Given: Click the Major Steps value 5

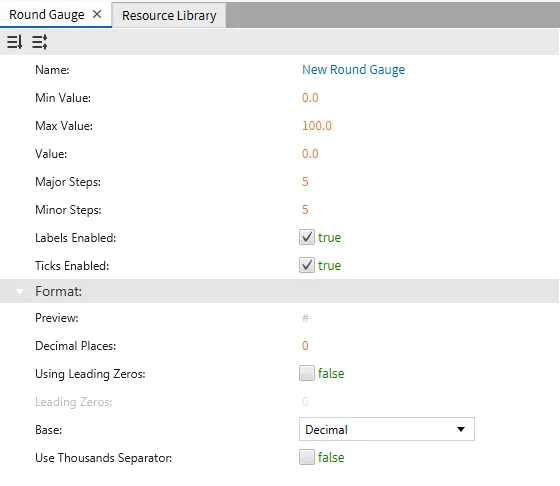Looking at the screenshot, I should point(305,181).
